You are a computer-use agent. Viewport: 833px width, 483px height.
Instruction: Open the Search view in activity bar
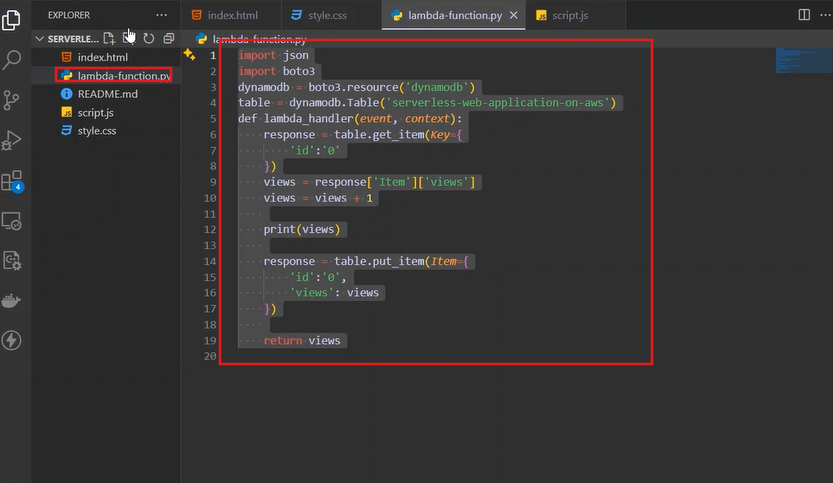coord(12,60)
